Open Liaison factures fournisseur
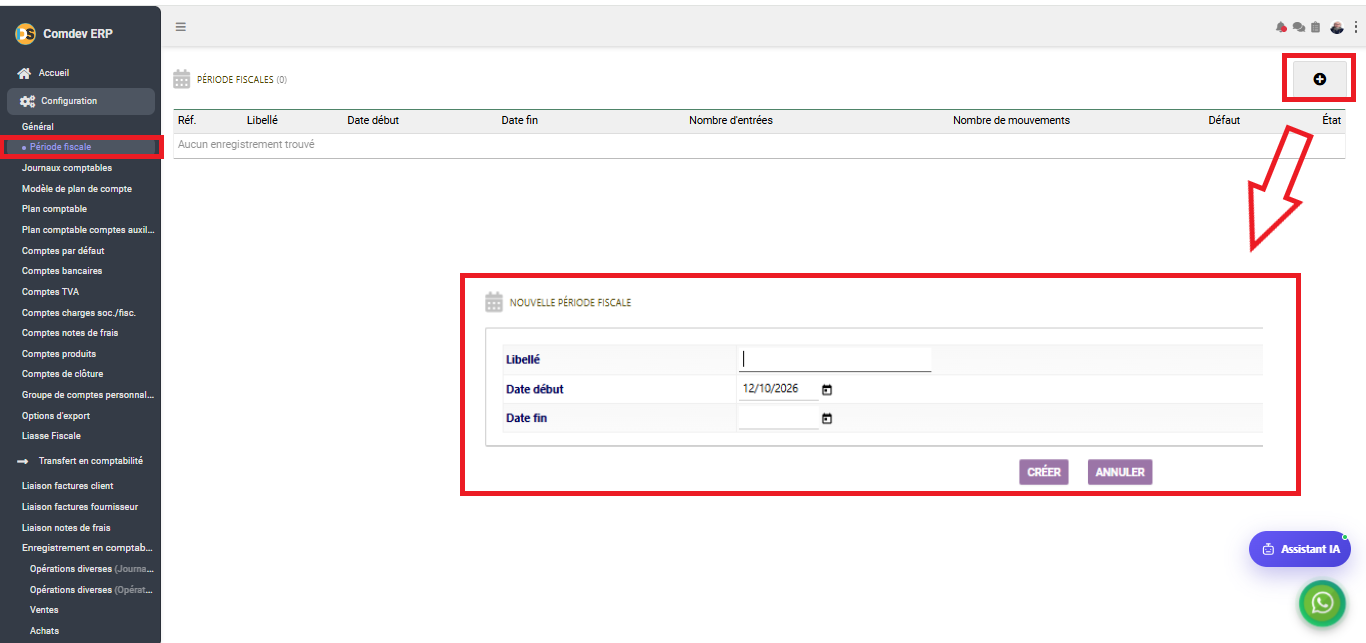 click(x=80, y=507)
